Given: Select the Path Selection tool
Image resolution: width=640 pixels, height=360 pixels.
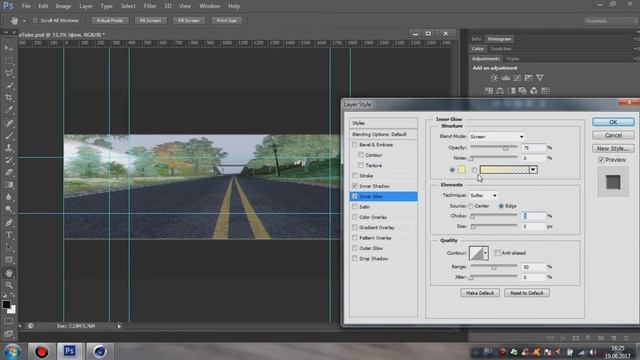Looking at the screenshot, I should [9, 247].
